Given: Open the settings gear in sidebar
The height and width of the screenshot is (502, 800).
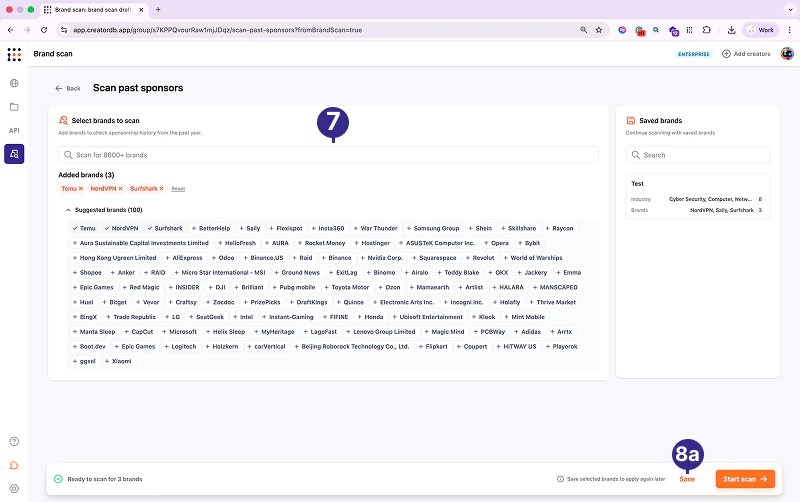Looking at the screenshot, I should (14, 488).
